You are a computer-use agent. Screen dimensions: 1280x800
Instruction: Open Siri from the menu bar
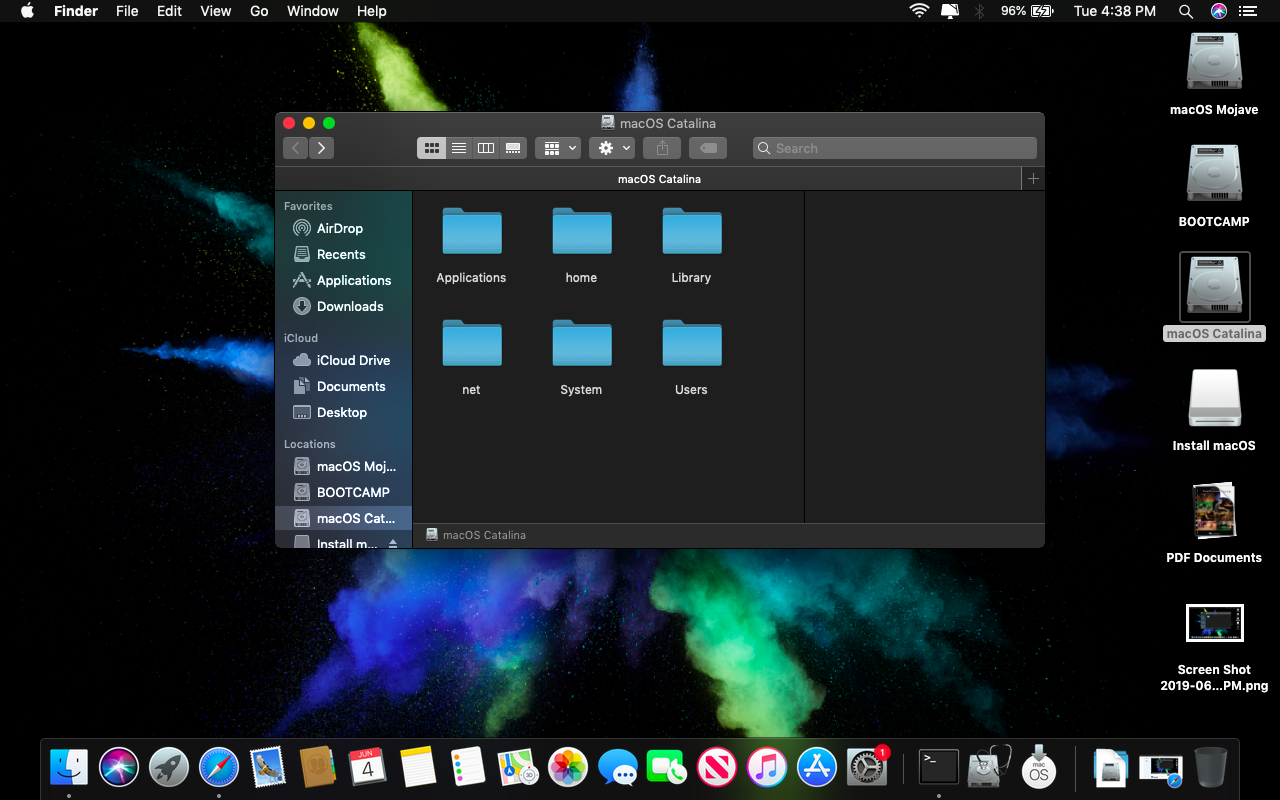click(x=1218, y=11)
